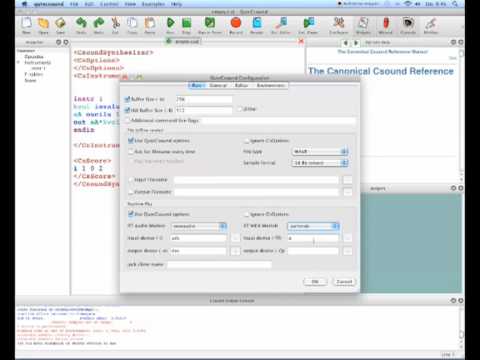Click the green Redo arrow icon

pyautogui.click(x=98, y=23)
